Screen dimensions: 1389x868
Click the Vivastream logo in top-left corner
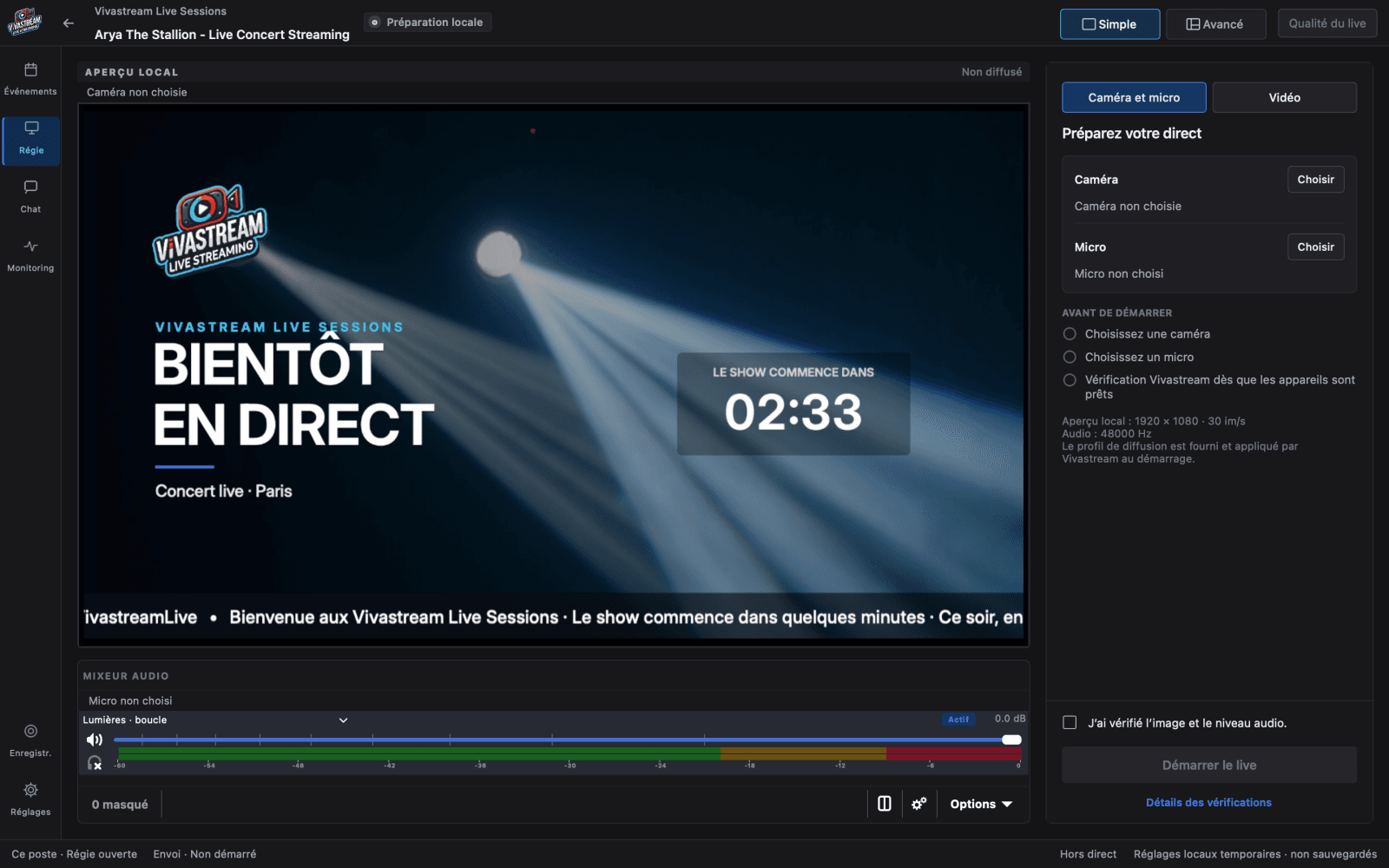[x=24, y=23]
